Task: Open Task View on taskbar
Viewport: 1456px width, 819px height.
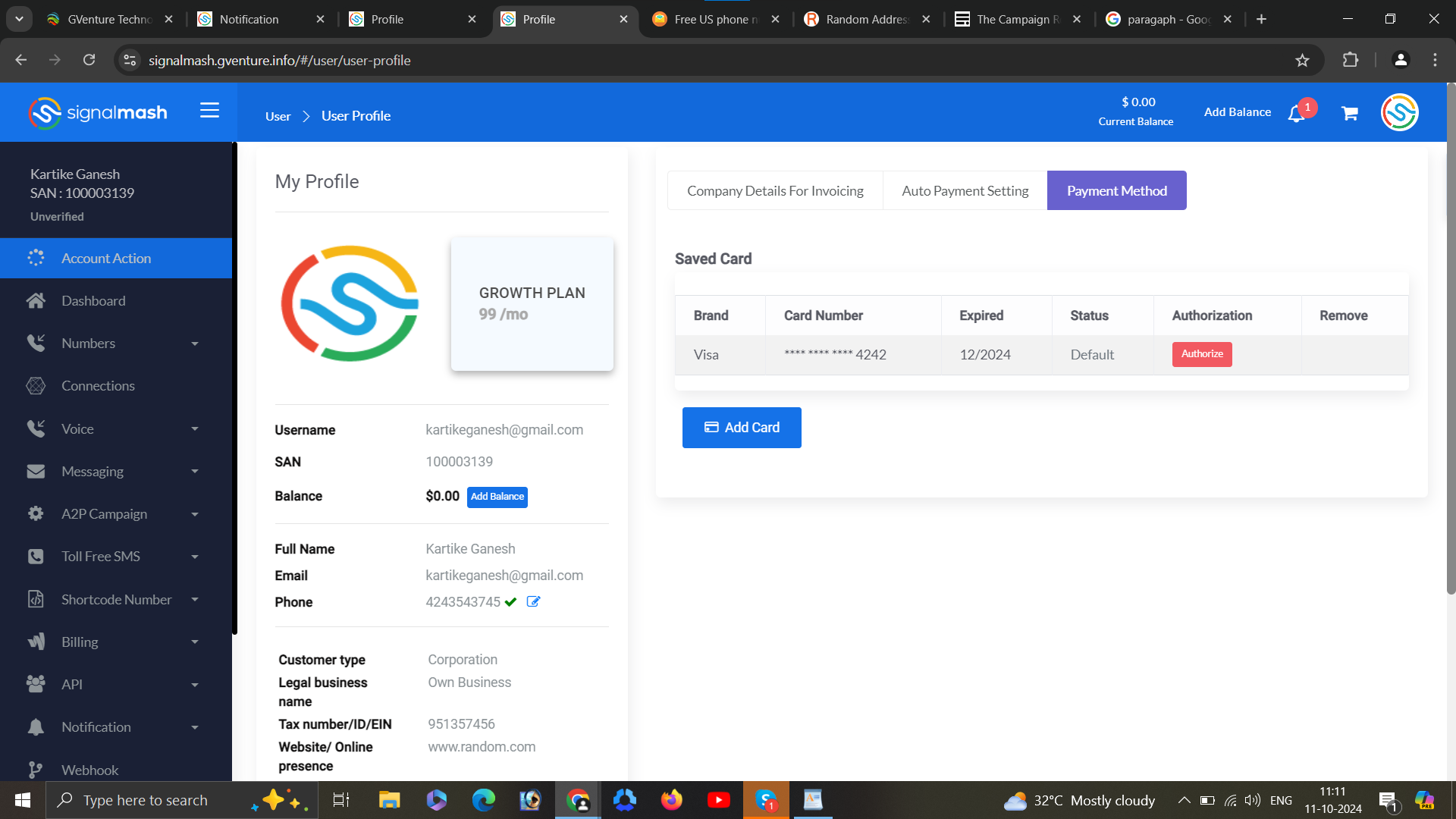Action: [341, 800]
